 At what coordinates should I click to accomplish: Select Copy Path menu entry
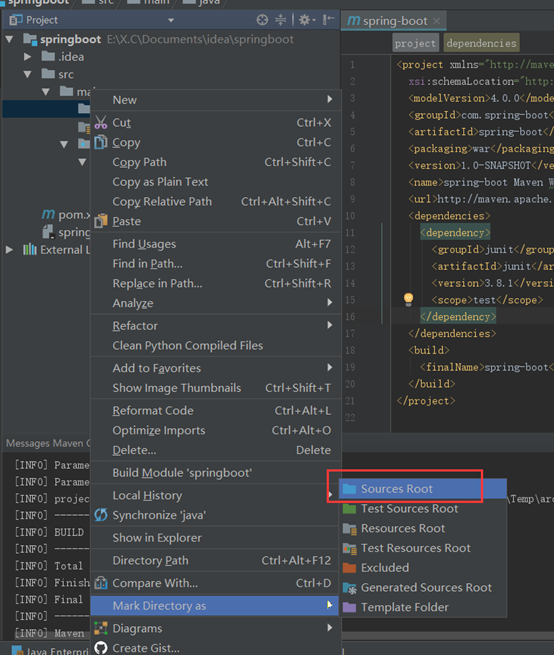tap(216, 162)
